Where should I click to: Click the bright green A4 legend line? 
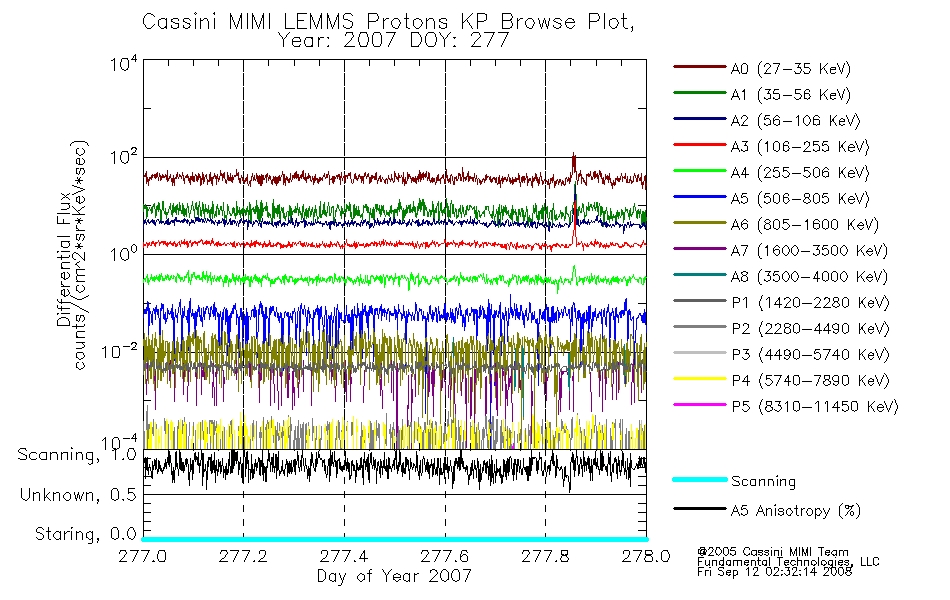click(700, 171)
